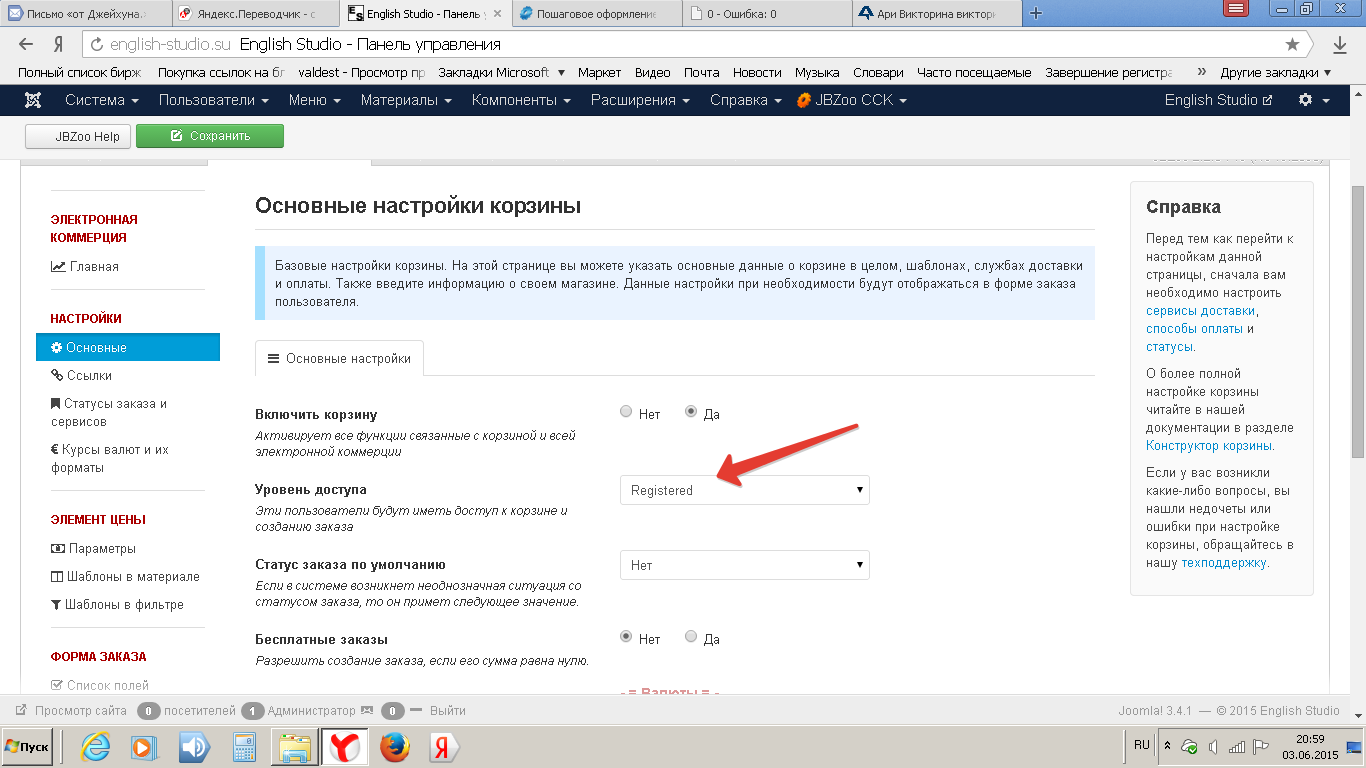Viewport: 1366px width, 768px height.
Task: Open the Другие закладки bookmarks folder
Action: [1276, 72]
